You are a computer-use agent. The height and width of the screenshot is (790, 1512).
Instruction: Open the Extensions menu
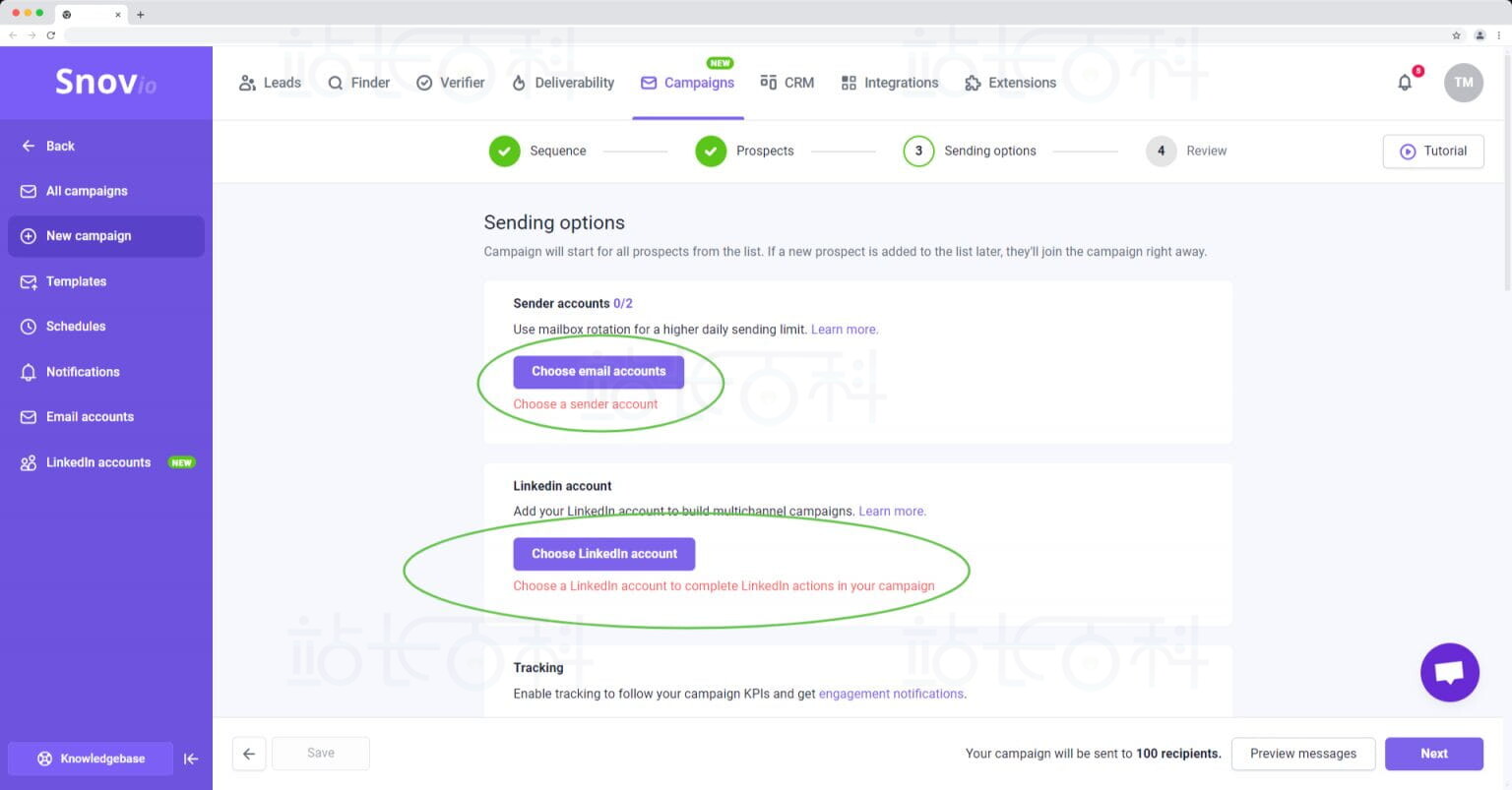(x=1011, y=83)
